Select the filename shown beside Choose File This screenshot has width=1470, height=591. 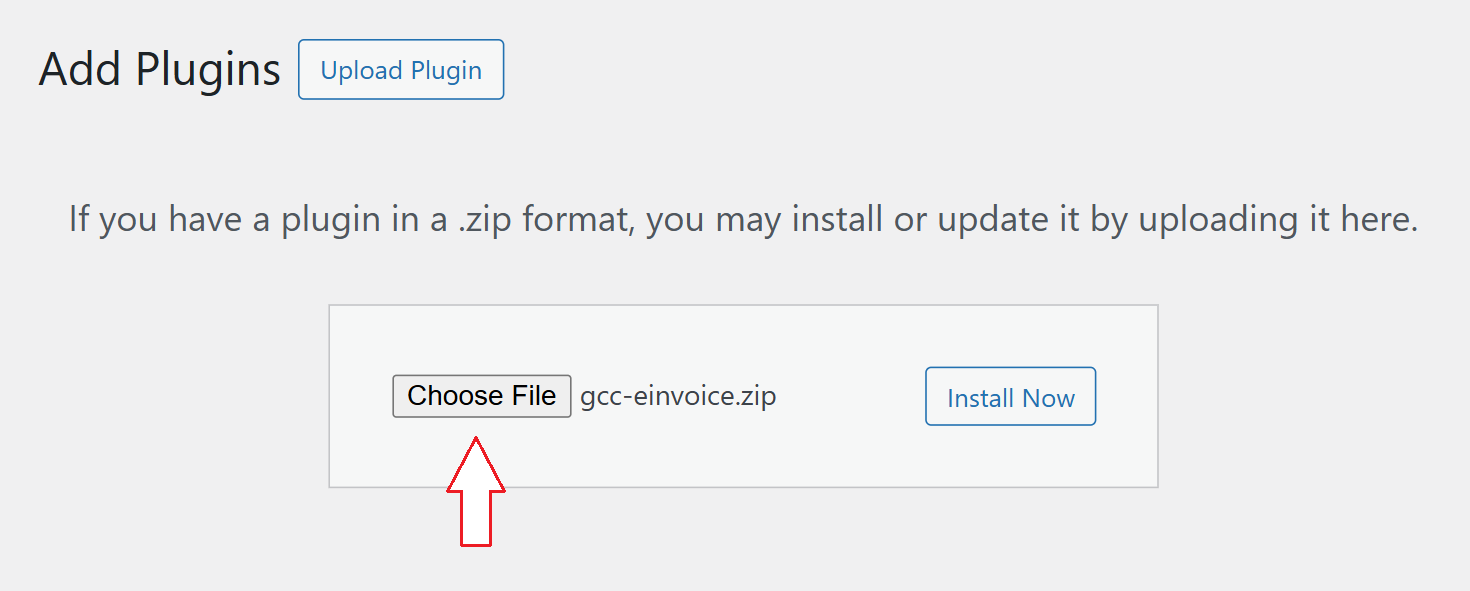coord(677,395)
